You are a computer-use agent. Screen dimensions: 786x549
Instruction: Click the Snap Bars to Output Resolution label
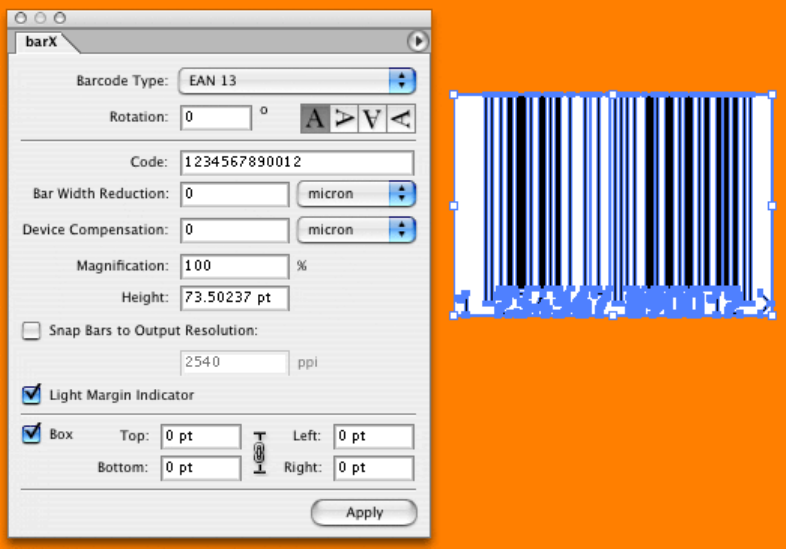click(153, 331)
